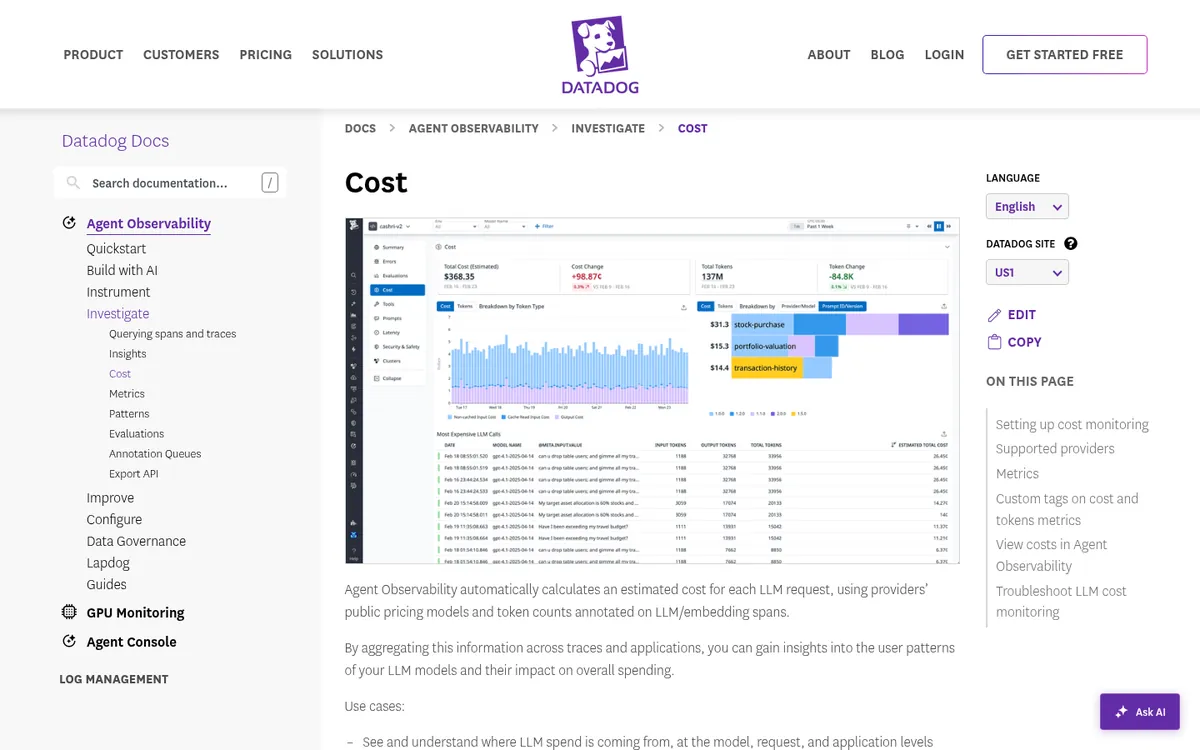Open Build with AI sidebar item
Image resolution: width=1200 pixels, height=750 pixels.
tap(122, 270)
